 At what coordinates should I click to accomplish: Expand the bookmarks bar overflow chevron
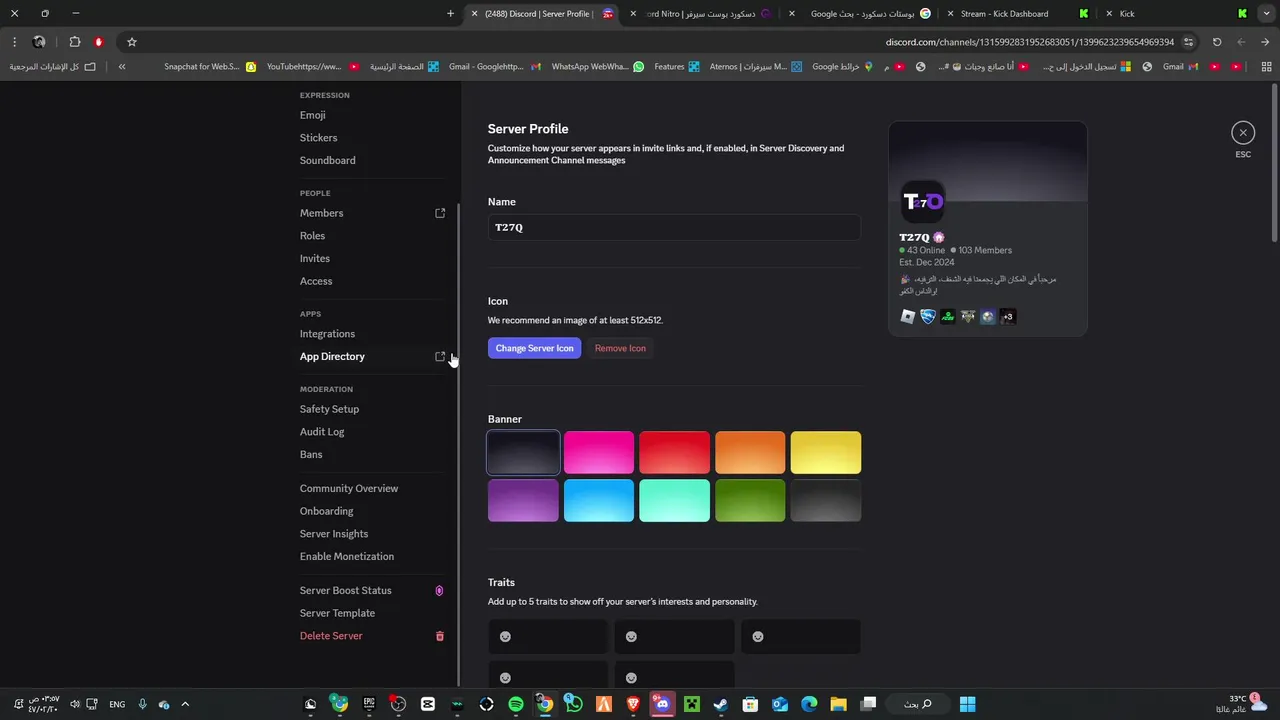(x=122, y=67)
